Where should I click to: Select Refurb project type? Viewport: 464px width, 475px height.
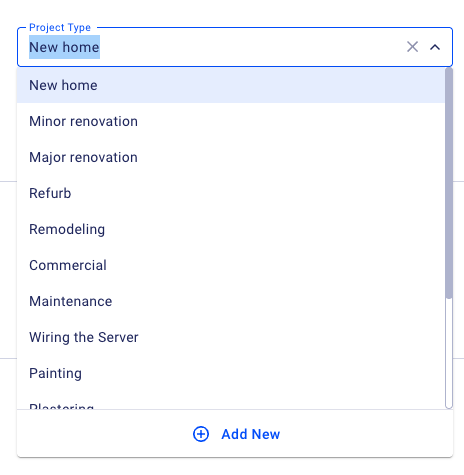coord(231,193)
